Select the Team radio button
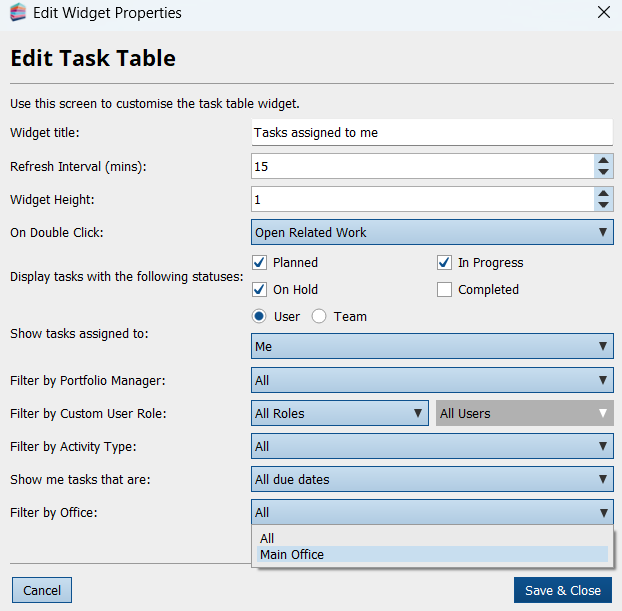Viewport: 622px width, 611px height. pyautogui.click(x=320, y=317)
